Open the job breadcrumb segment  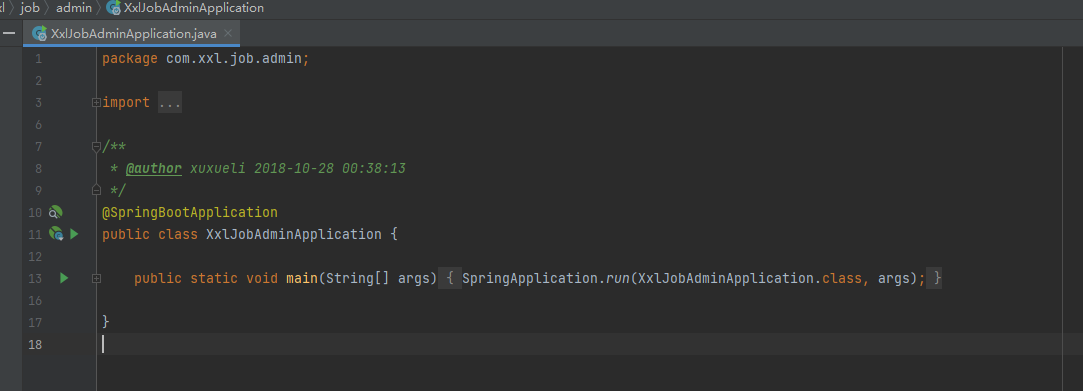tap(30, 8)
